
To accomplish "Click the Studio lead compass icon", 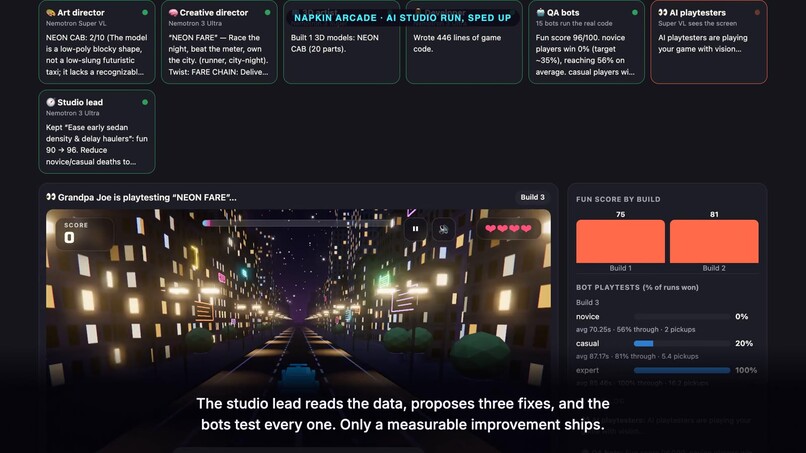I will coord(50,102).
